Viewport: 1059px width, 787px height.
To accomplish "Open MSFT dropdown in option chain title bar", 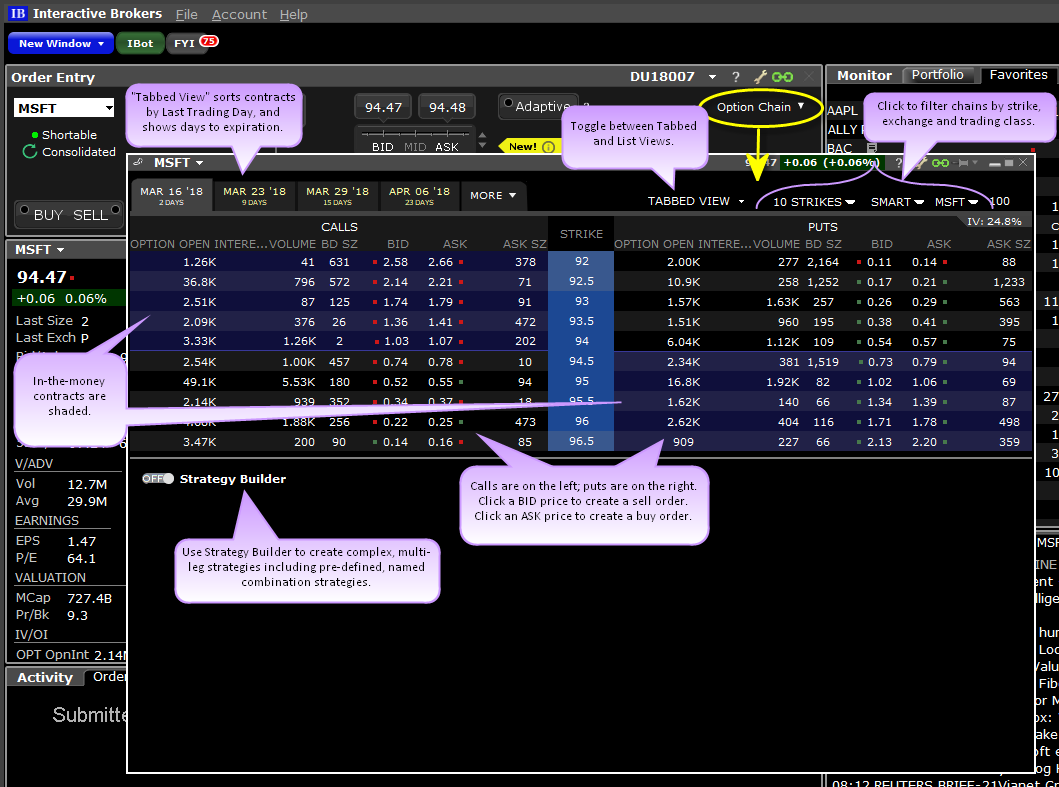I will 178,163.
